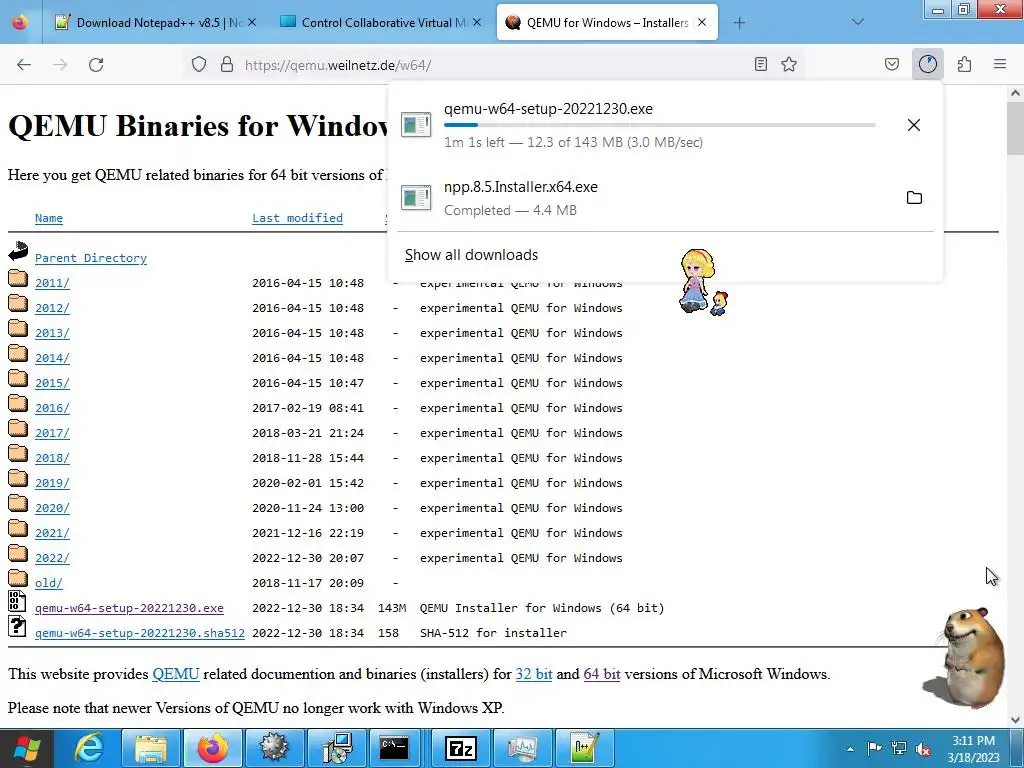Screen dimensions: 1024x768
Task: Open the 2017/ folder link
Action: (x=52, y=433)
